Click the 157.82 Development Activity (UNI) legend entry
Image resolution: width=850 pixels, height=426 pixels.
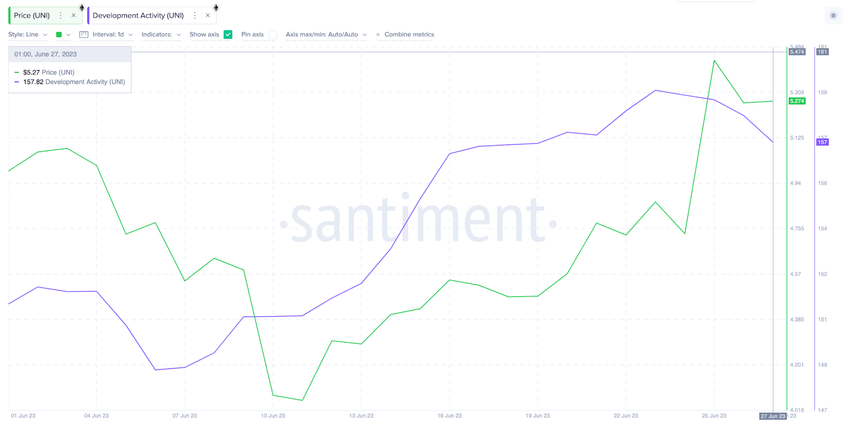tap(70, 82)
